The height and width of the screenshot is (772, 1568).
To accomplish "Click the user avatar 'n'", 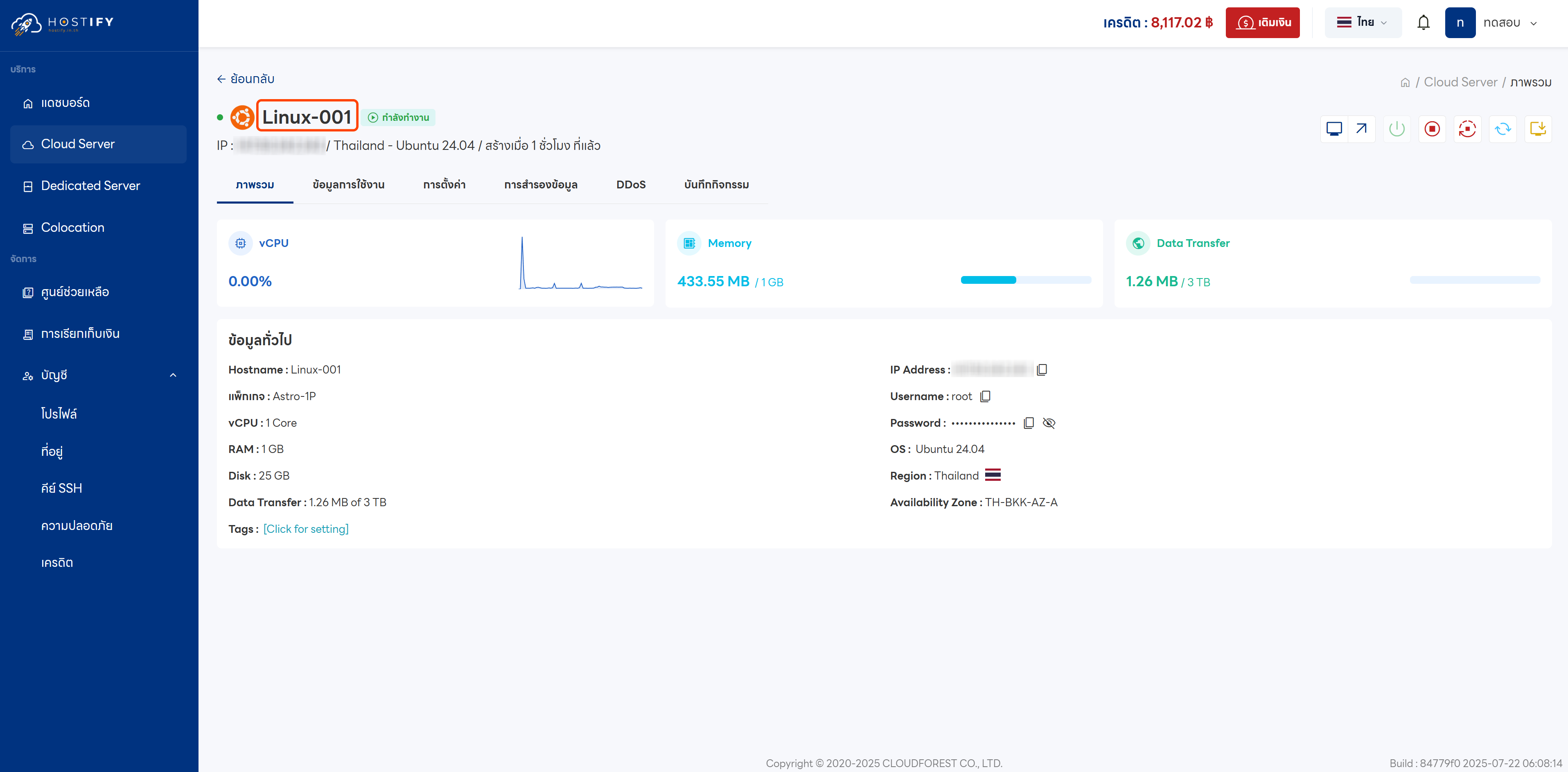I will (1460, 23).
